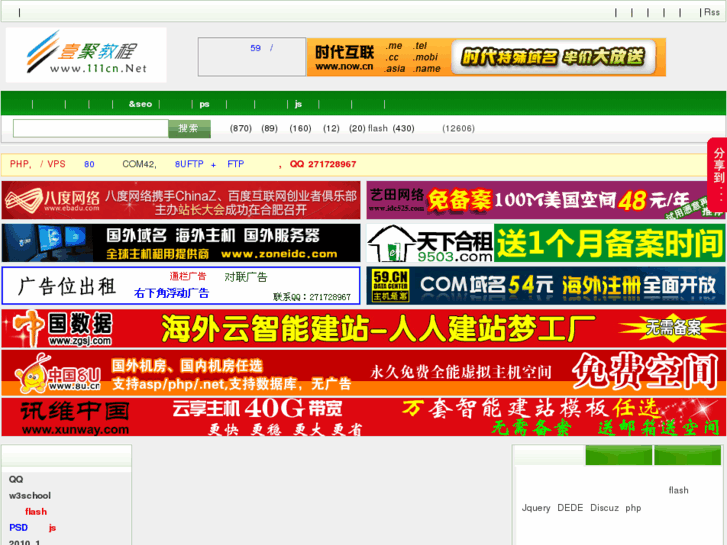The height and width of the screenshot is (545, 727).
Task: Open the red 'js' sidebar link
Action: click(x=52, y=528)
